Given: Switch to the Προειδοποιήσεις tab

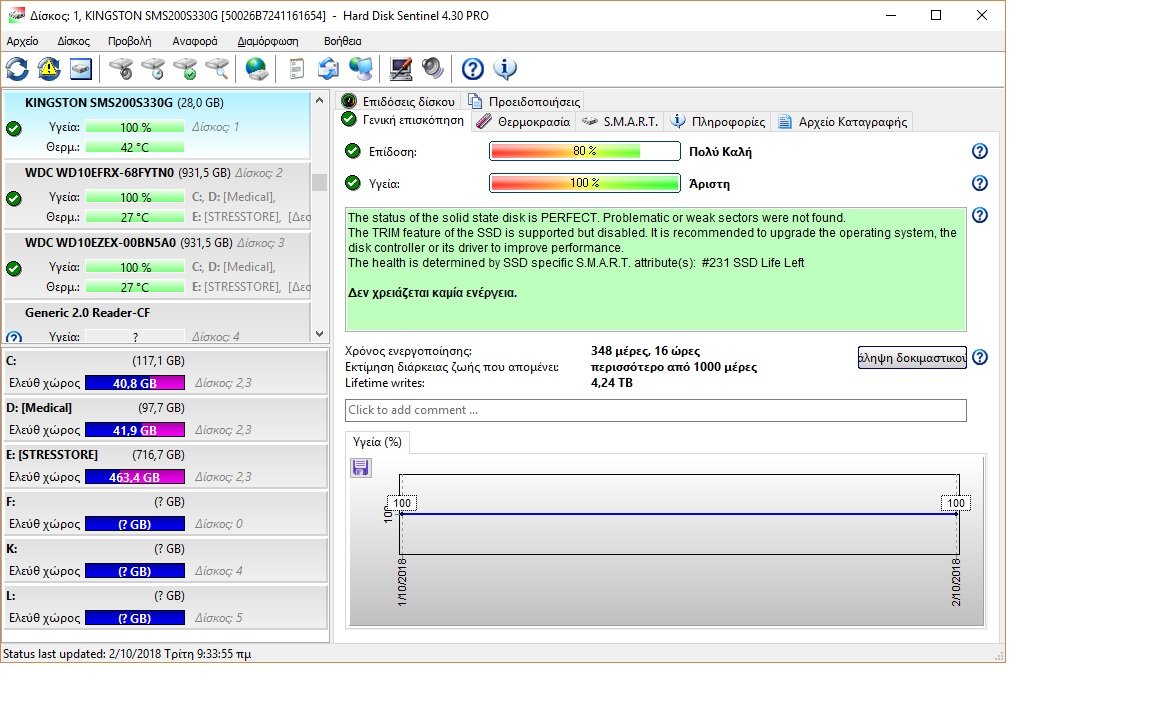Looking at the screenshot, I should click(525, 101).
